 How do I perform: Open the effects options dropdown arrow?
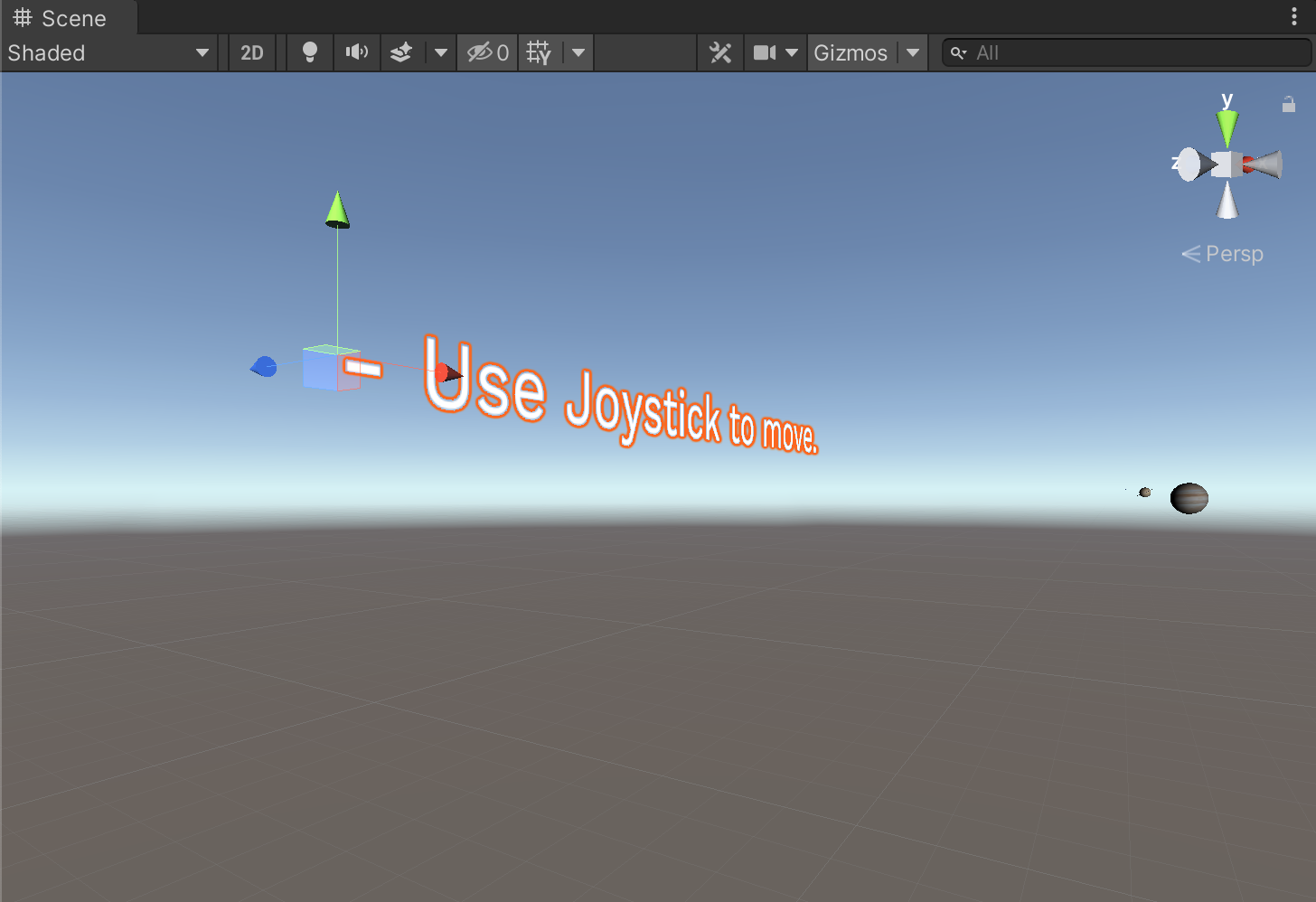coord(441,52)
